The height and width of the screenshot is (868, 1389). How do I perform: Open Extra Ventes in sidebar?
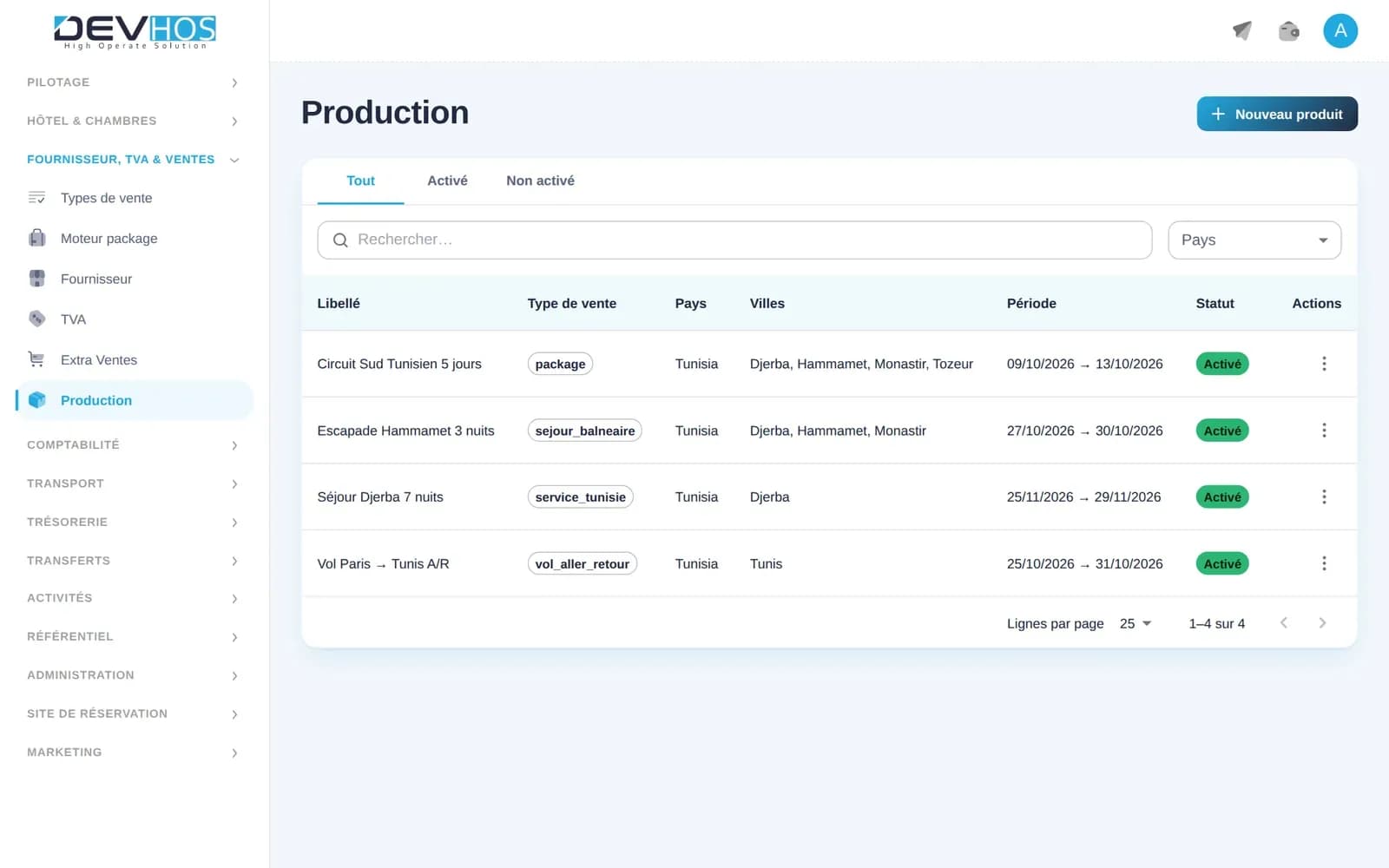point(135,359)
